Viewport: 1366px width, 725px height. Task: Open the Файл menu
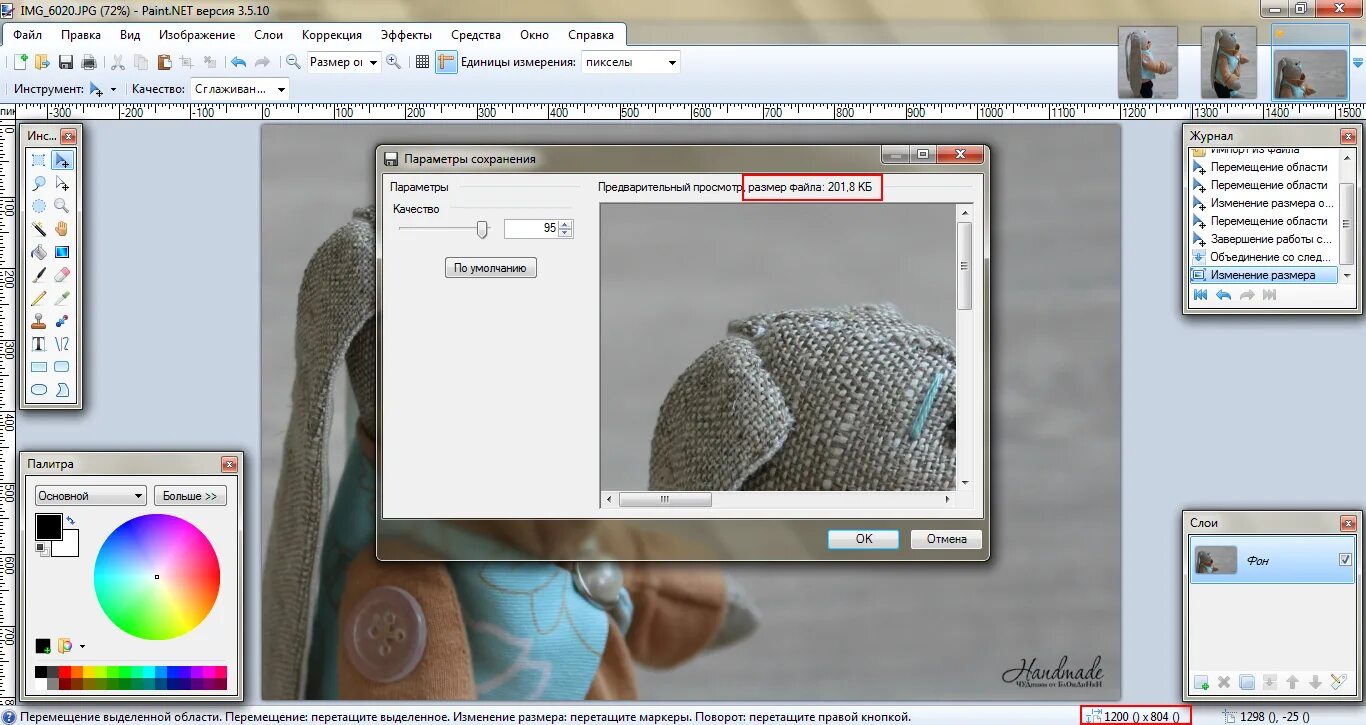pyautogui.click(x=27, y=35)
